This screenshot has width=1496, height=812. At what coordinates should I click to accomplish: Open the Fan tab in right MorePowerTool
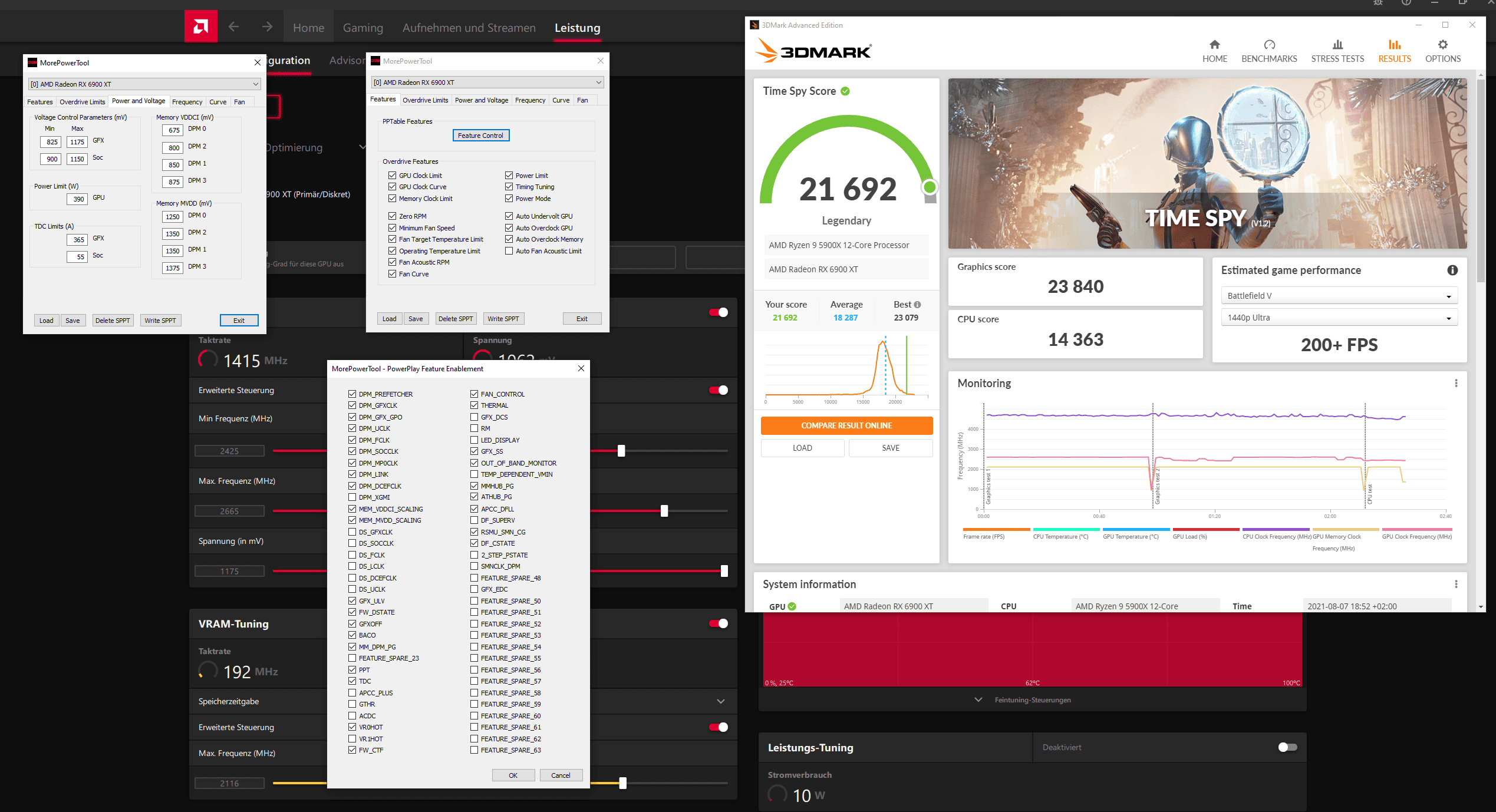click(582, 100)
